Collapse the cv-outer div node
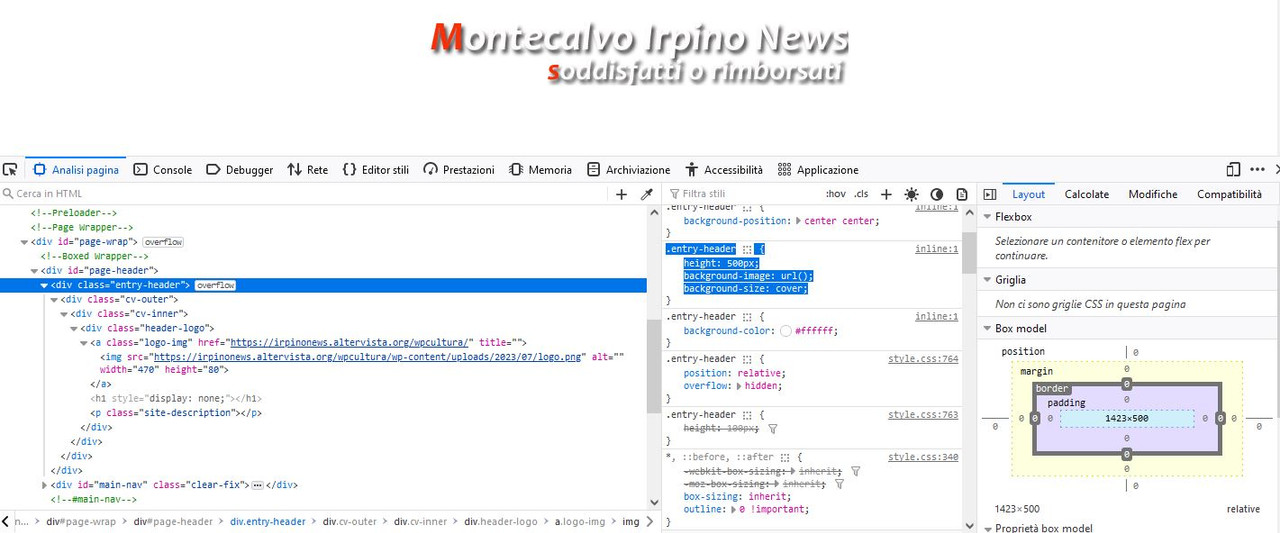 coord(54,299)
